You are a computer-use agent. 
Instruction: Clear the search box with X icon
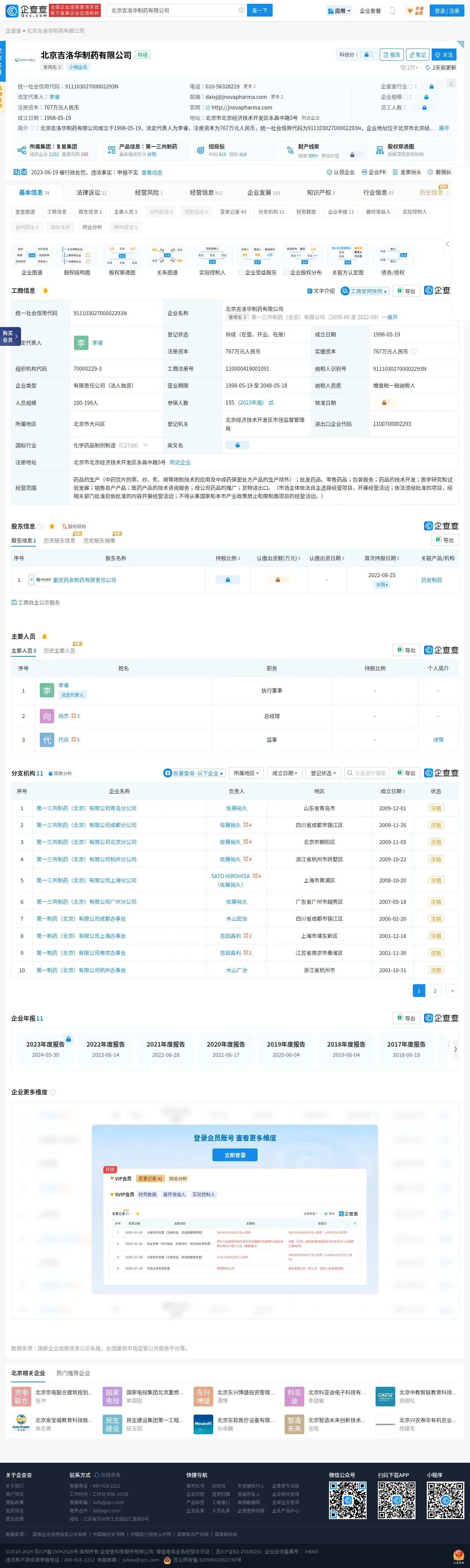tap(241, 11)
